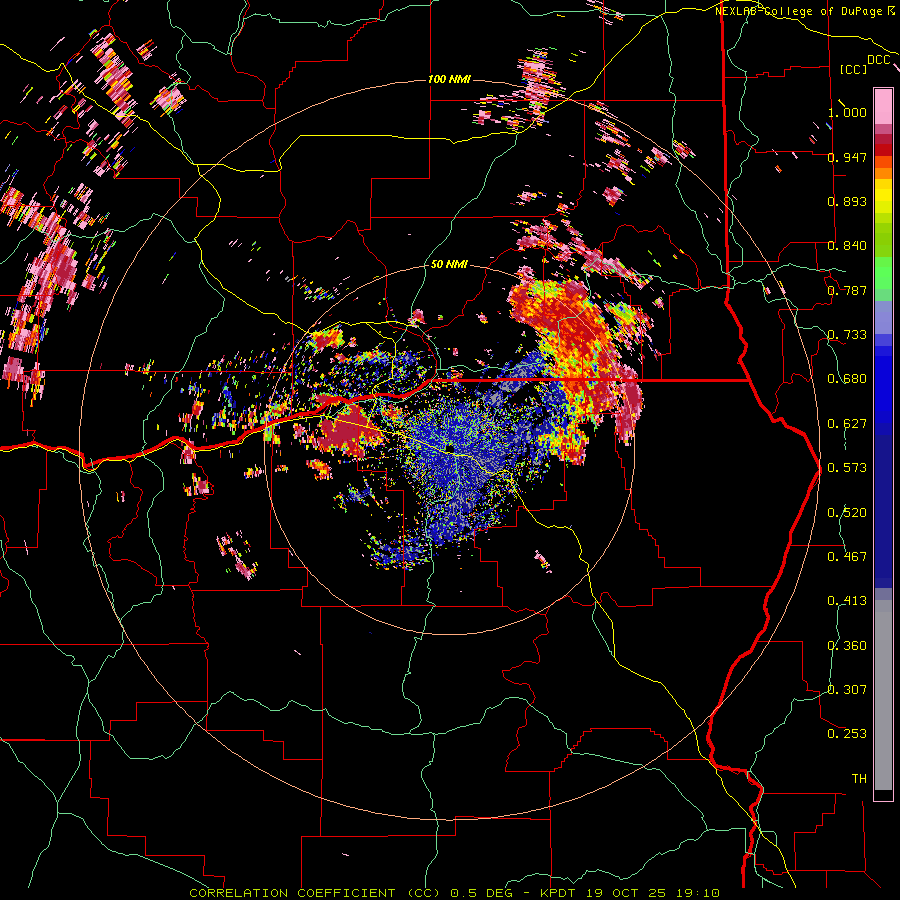This screenshot has height=900, width=900.
Task: Select the 0.307 legend value
Action: [847, 690]
